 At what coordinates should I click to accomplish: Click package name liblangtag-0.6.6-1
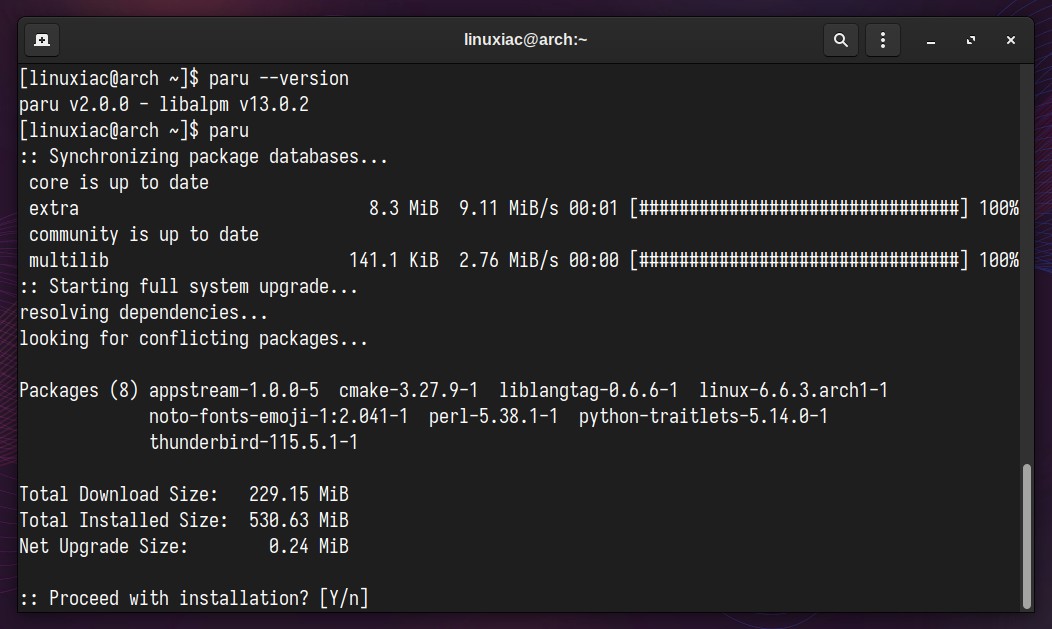(x=588, y=390)
